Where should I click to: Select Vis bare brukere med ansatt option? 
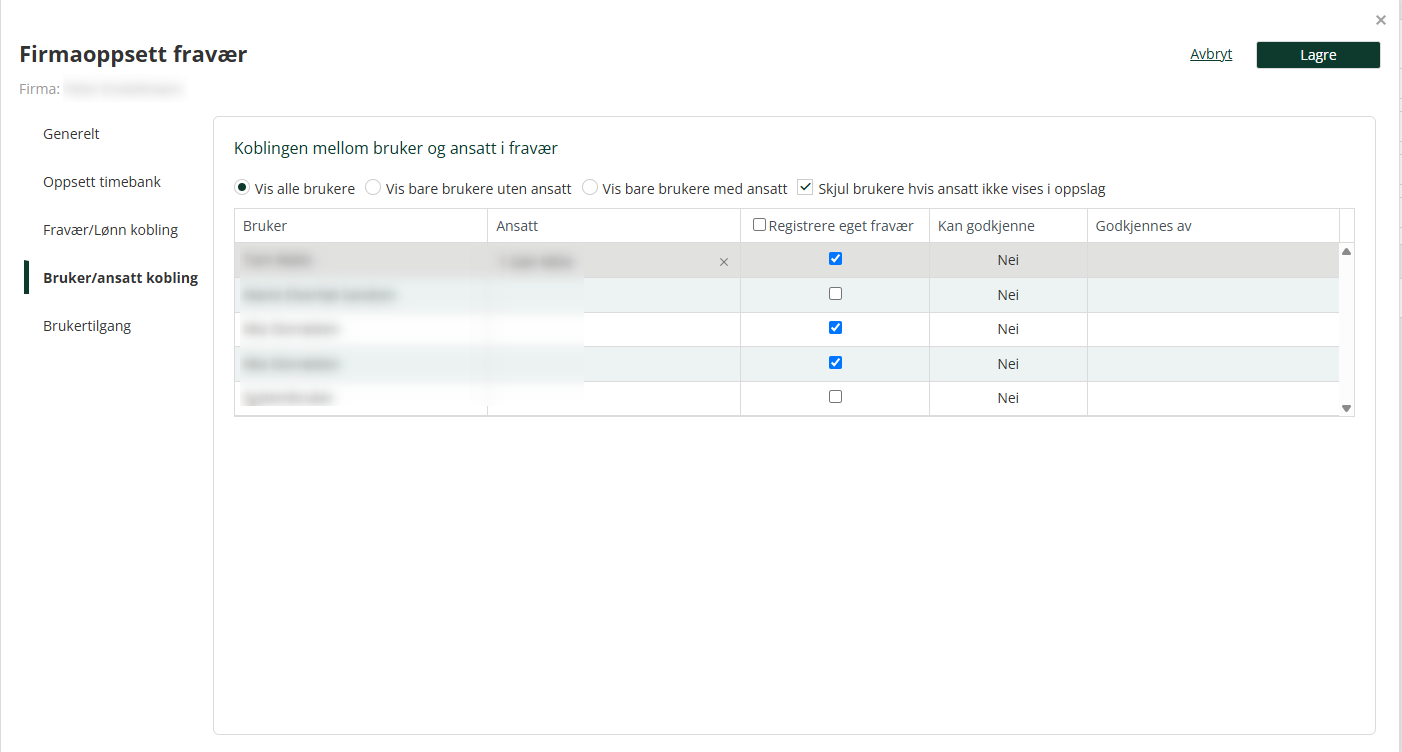[590, 187]
